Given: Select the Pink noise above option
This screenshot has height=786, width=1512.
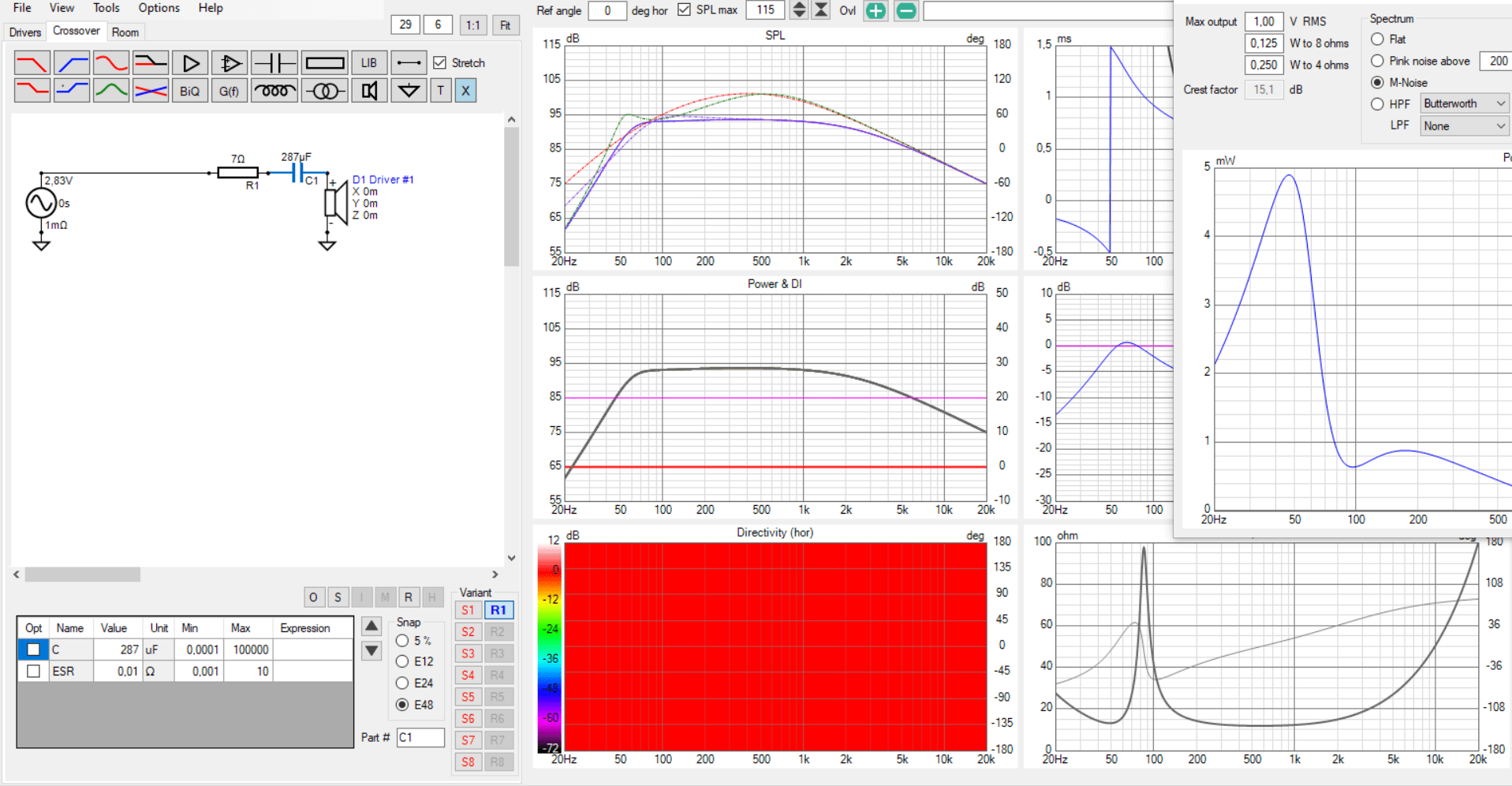Looking at the screenshot, I should 1377,61.
